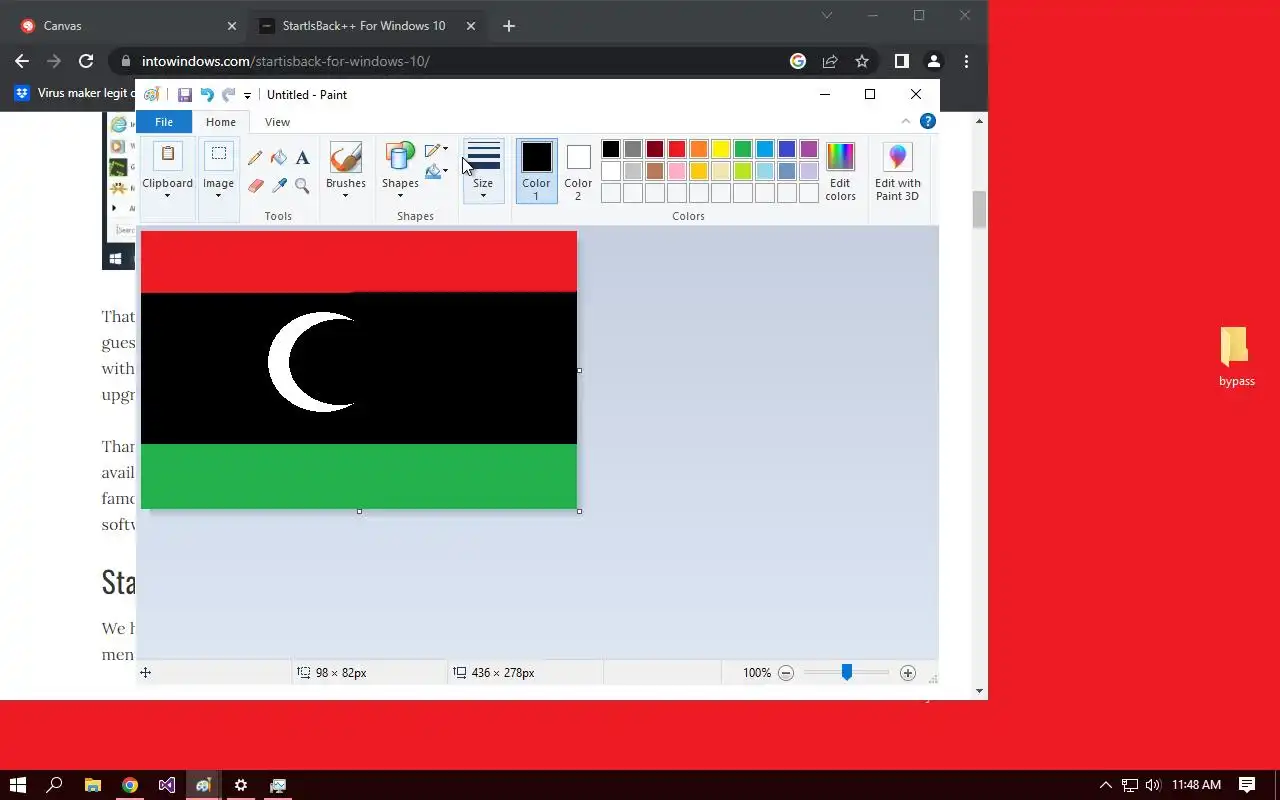Viewport: 1280px width, 800px height.
Task: Pick the orange color swatch
Action: pyautogui.click(x=699, y=149)
